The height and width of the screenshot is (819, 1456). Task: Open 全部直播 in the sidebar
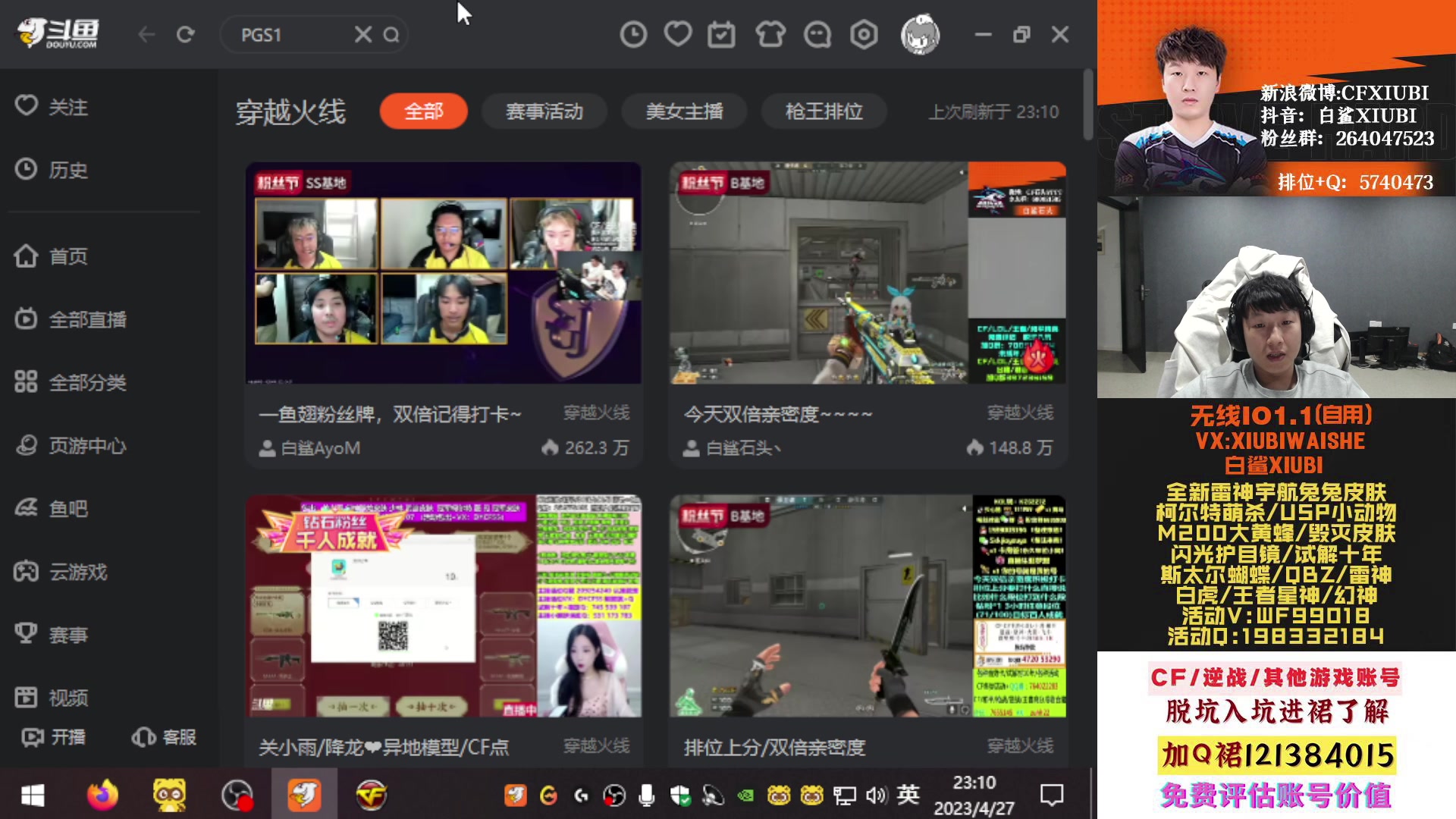click(71, 319)
